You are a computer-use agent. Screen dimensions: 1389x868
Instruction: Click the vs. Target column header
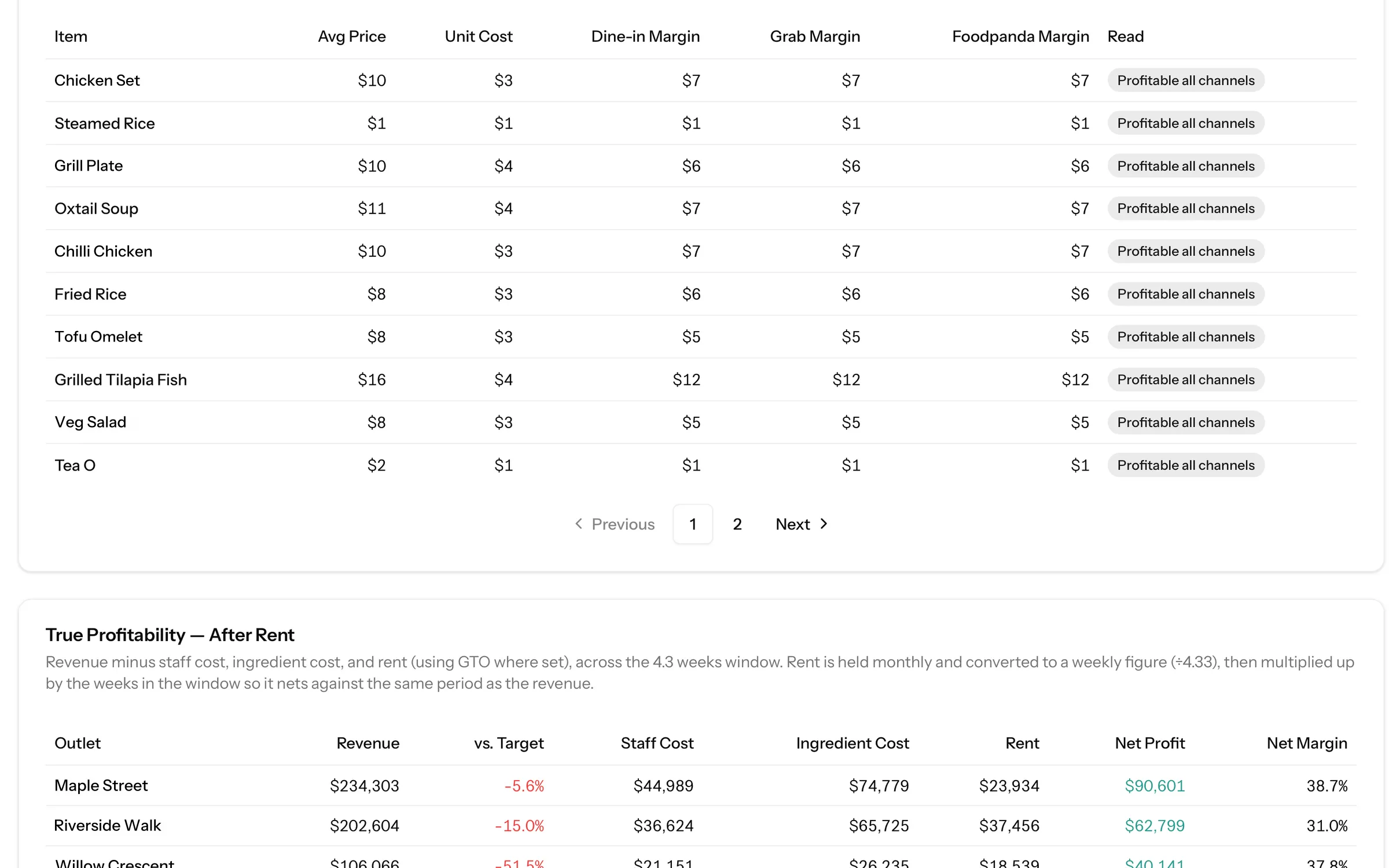tap(509, 743)
